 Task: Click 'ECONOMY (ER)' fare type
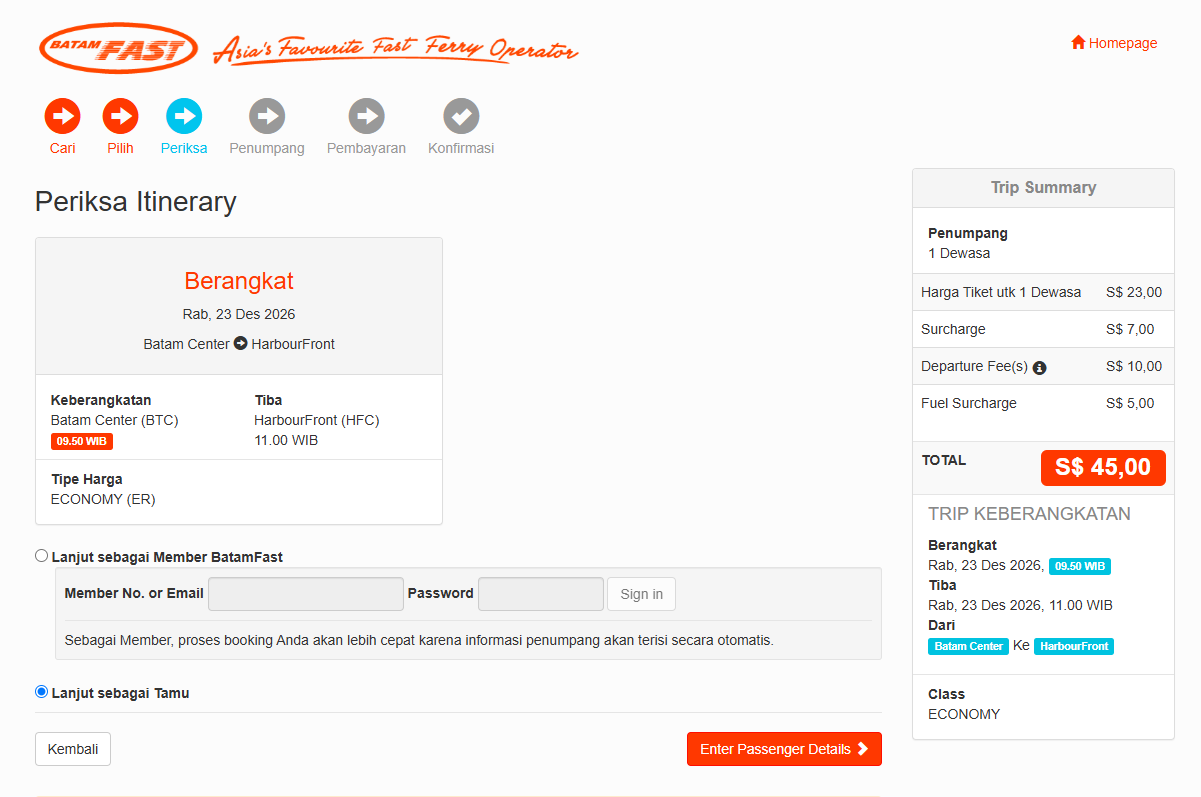103,499
